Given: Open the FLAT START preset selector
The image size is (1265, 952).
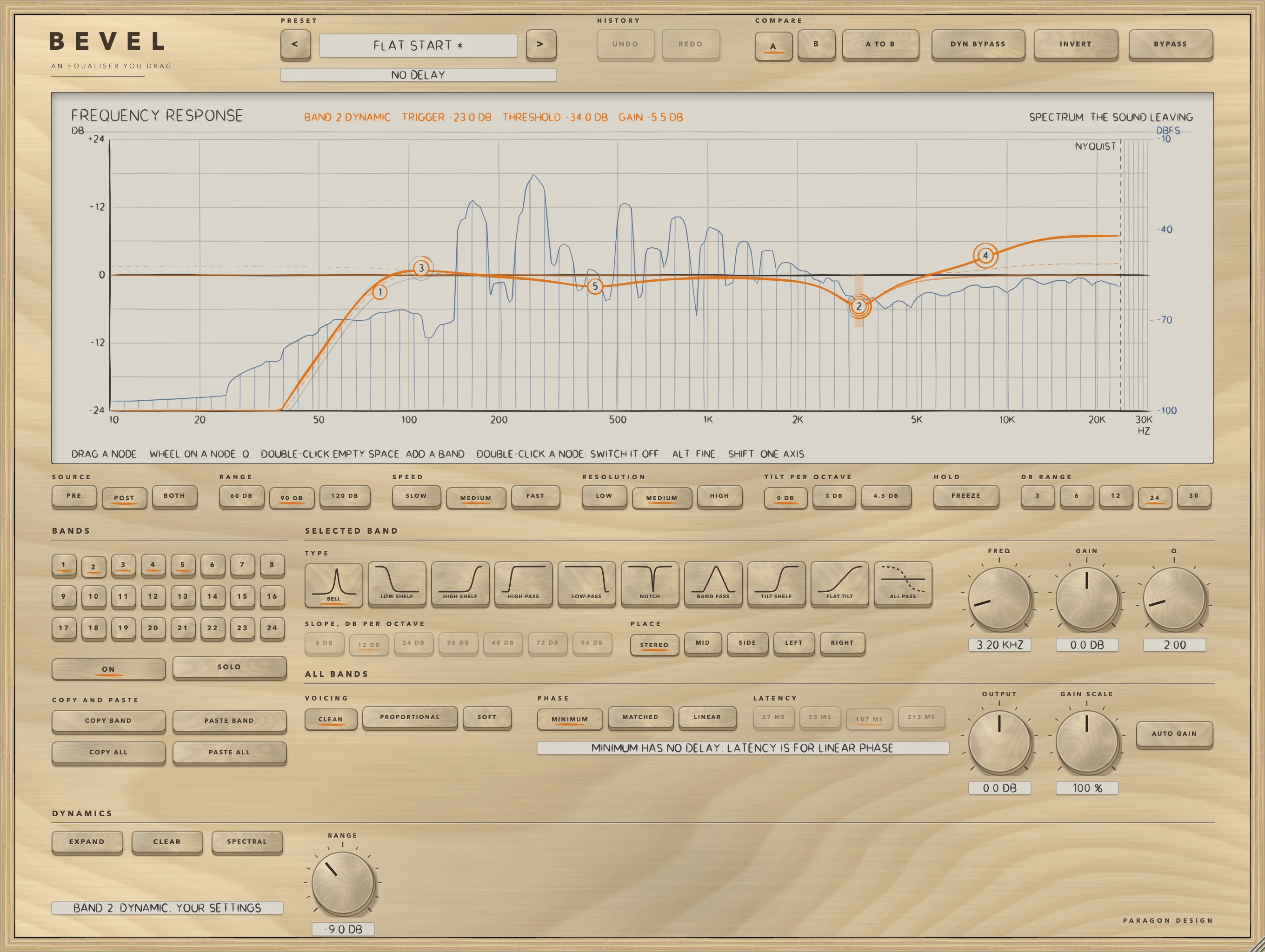Looking at the screenshot, I should [418, 45].
